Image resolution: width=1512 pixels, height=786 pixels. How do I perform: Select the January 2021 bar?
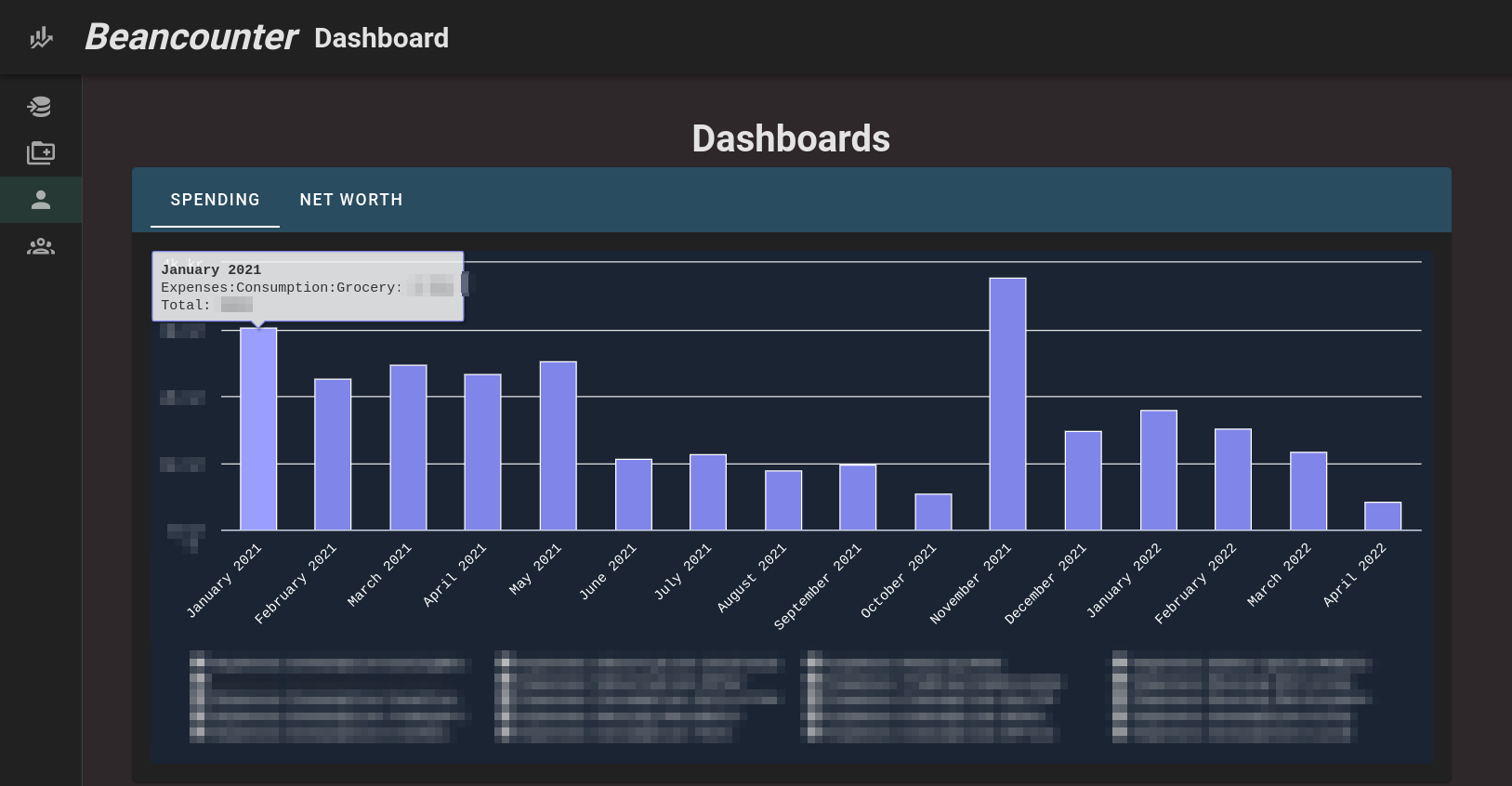point(258,429)
